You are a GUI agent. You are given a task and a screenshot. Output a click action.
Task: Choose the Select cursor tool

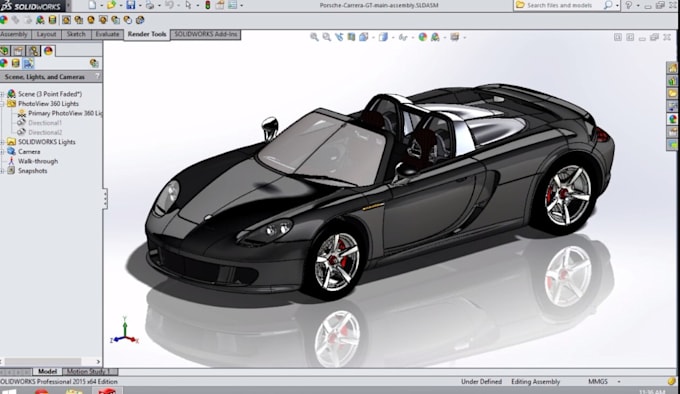pyautogui.click(x=188, y=5)
